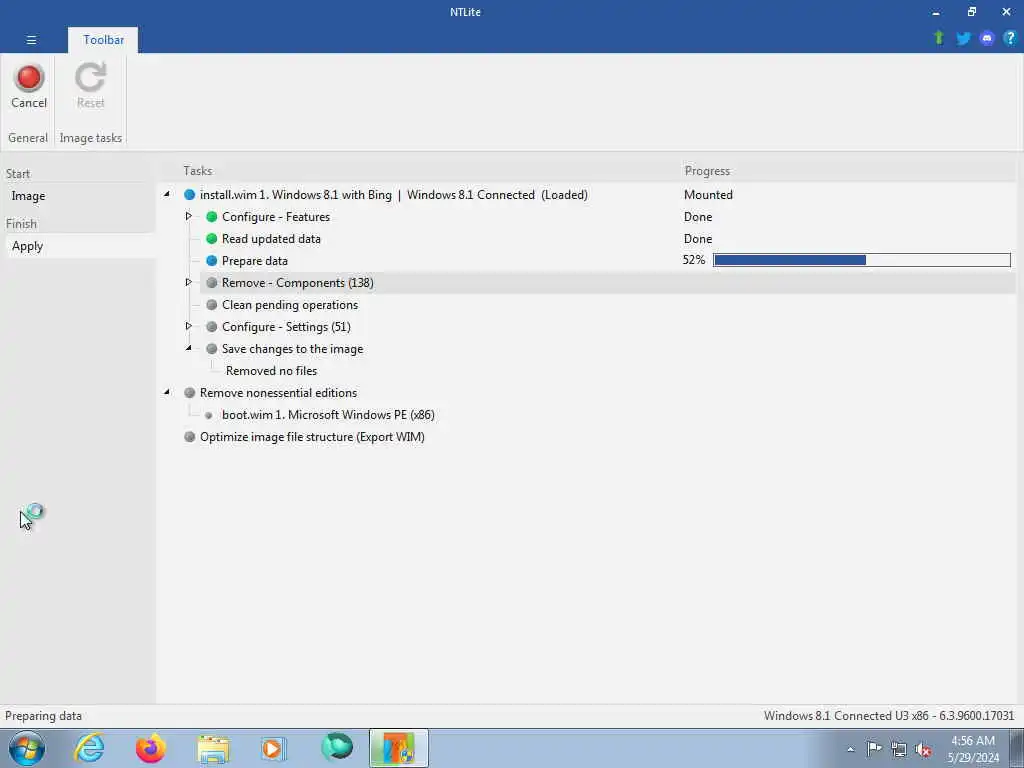
Task: Click the Mounted progress status text
Action: click(x=708, y=195)
